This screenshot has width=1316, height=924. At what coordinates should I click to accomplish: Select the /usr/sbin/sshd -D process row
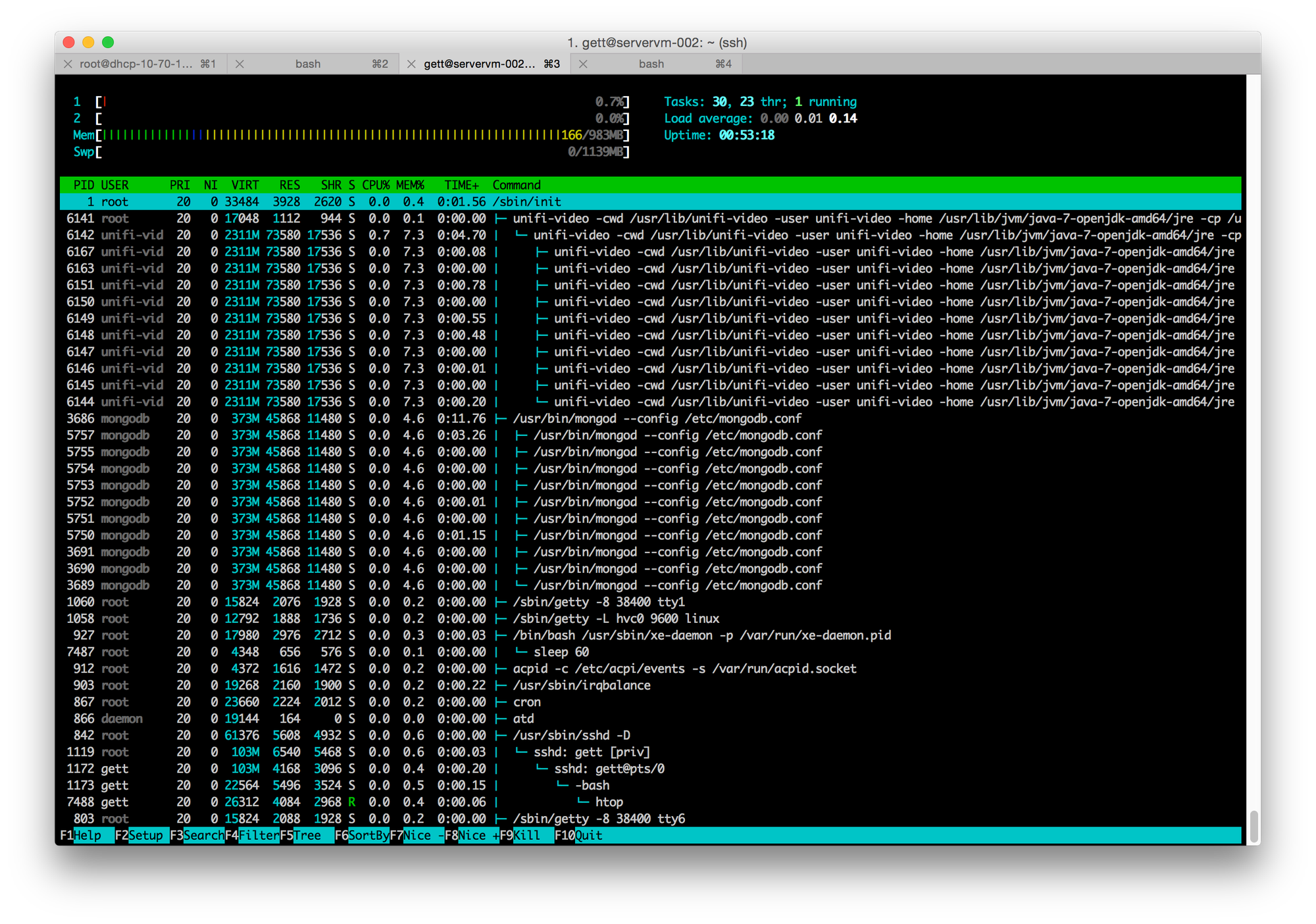(x=571, y=735)
